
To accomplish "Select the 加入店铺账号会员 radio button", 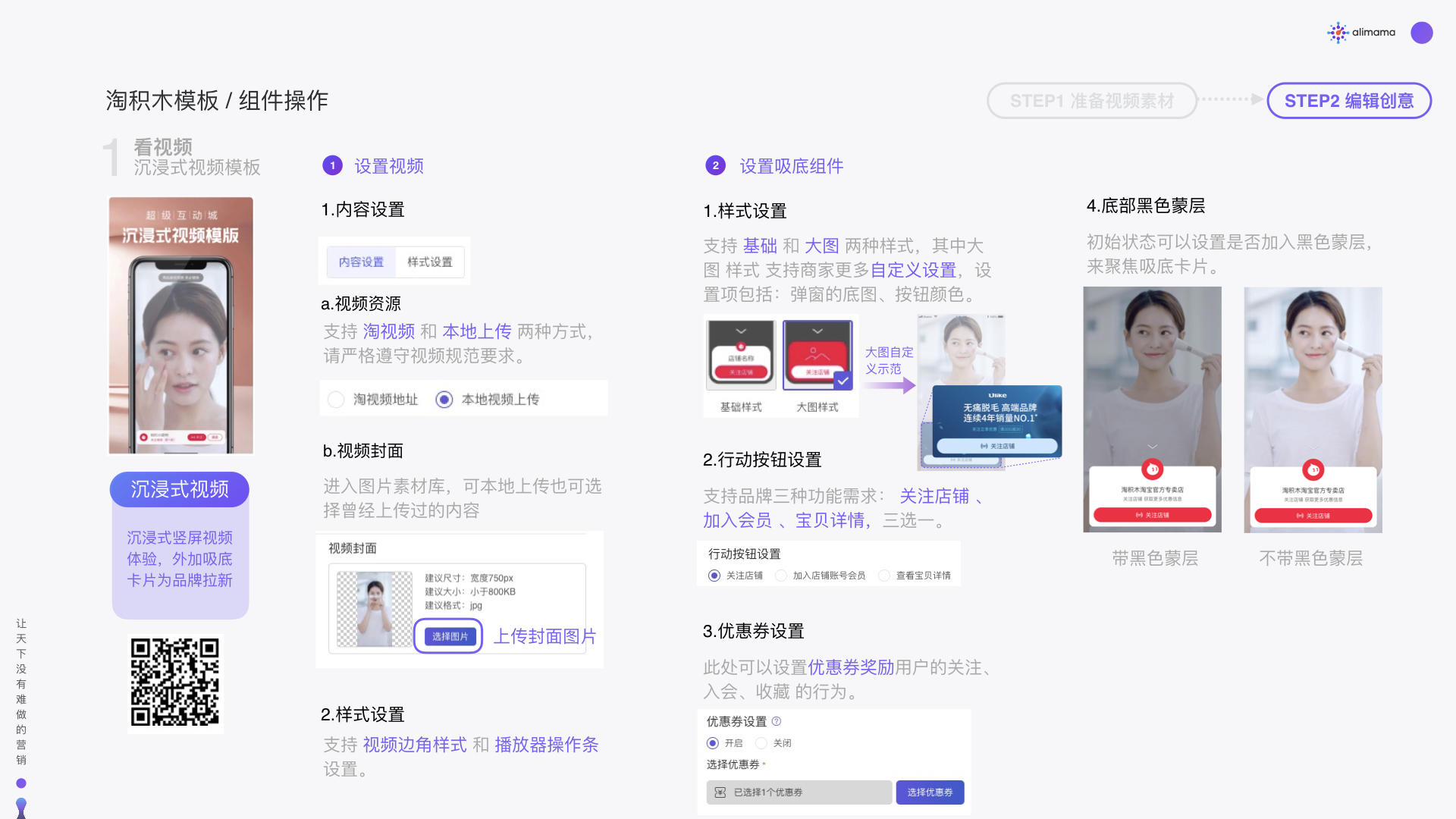I will tap(780, 576).
